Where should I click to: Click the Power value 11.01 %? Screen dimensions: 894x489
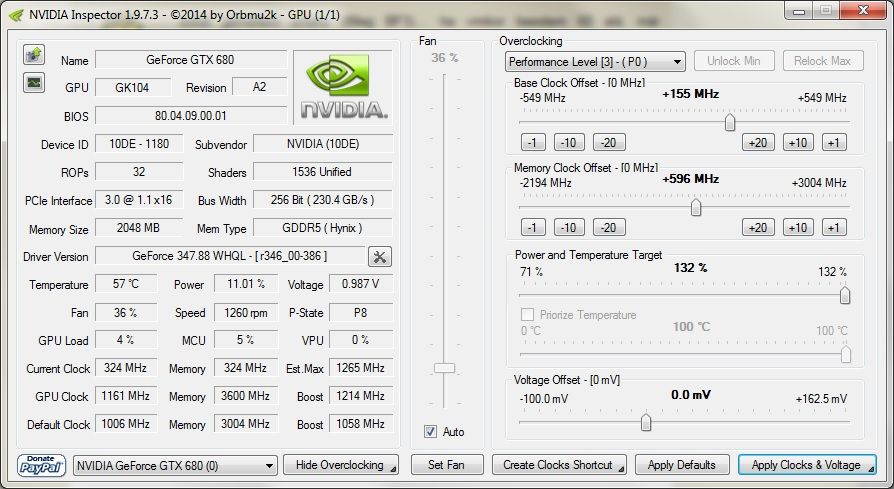pyautogui.click(x=246, y=284)
